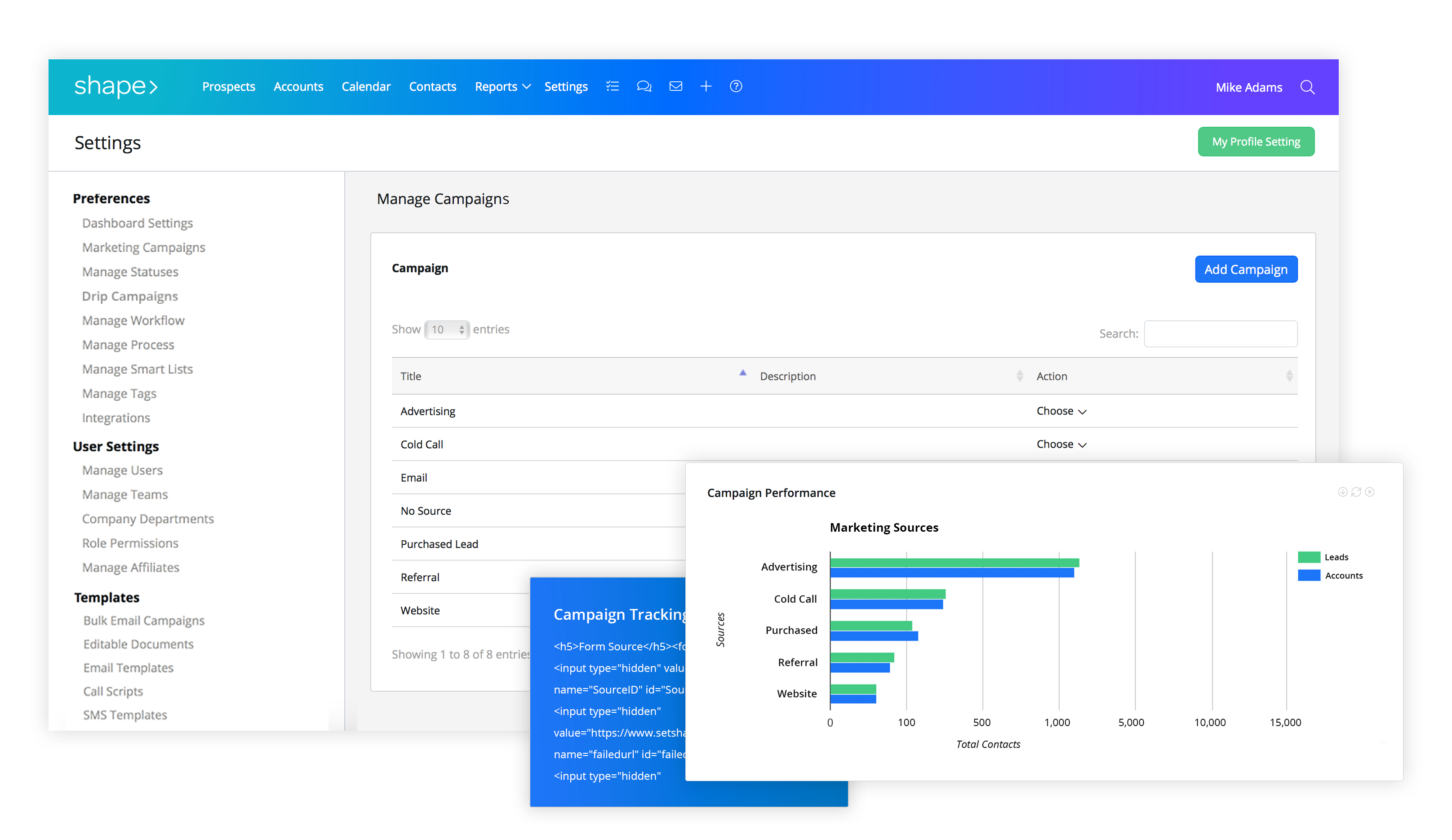Open the show entries count selector
This screenshot has height=840, width=1452.
click(x=447, y=329)
